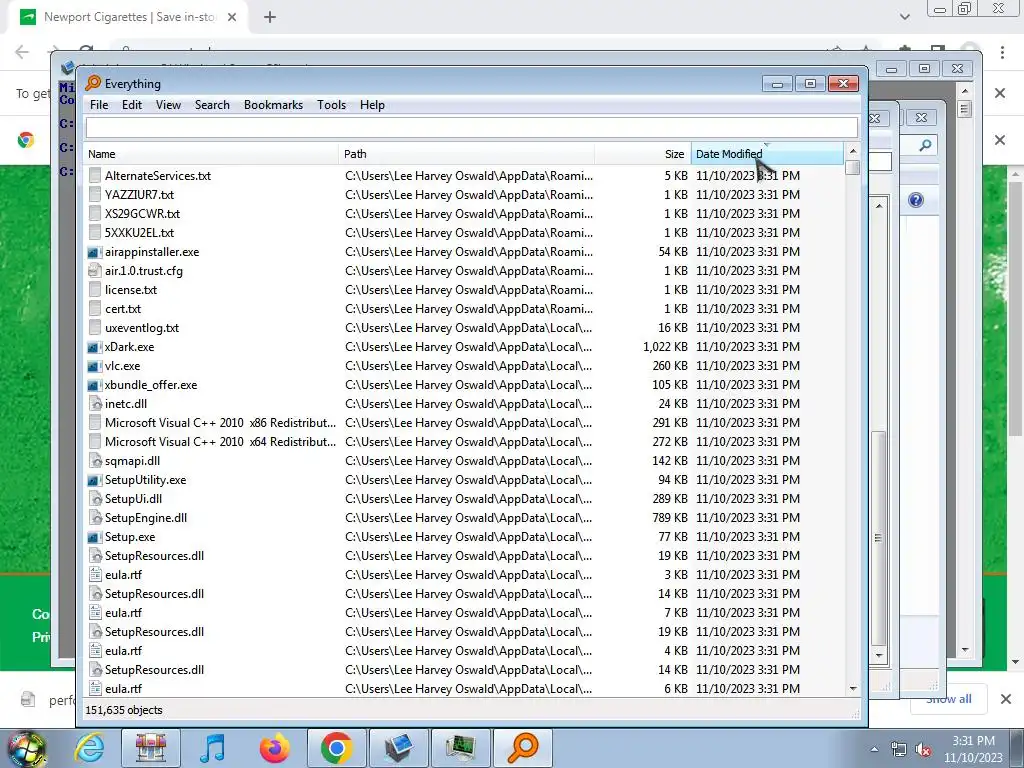Select the airappinstaller.exe file icon
1024x768 pixels.
pyautogui.click(x=95, y=252)
